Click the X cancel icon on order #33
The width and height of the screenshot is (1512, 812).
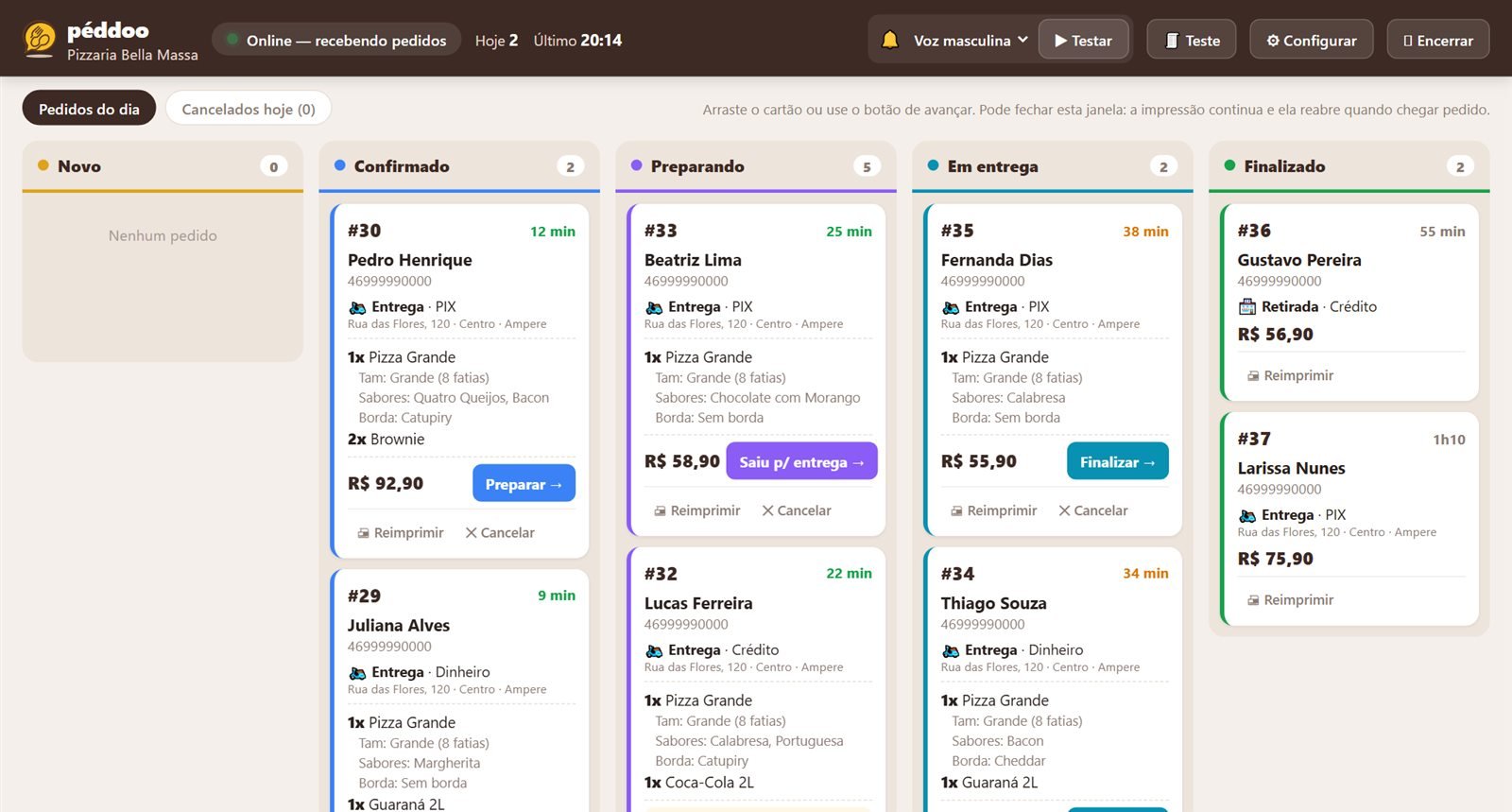768,510
